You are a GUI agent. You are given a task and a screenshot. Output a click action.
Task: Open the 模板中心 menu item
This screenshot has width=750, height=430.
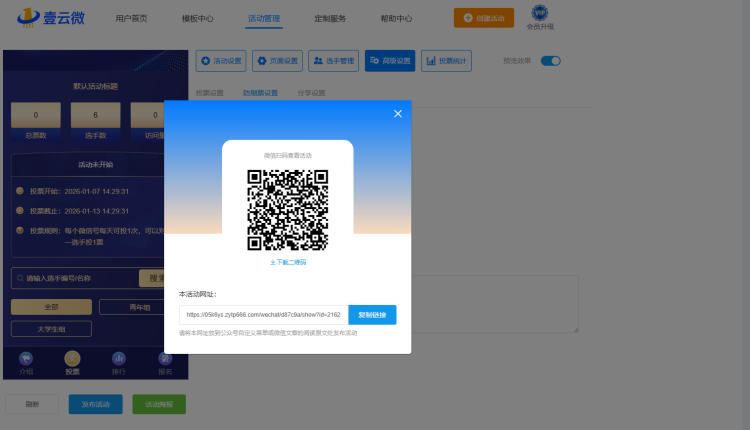click(197, 18)
